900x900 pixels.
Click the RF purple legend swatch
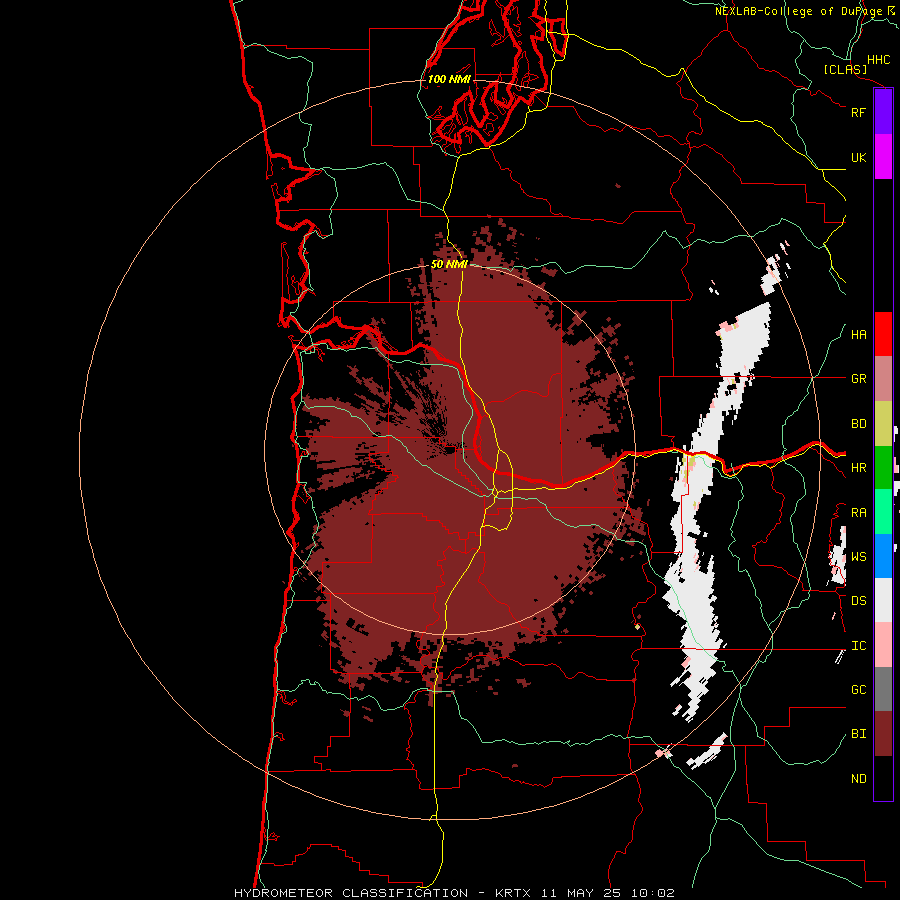pyautogui.click(x=883, y=112)
